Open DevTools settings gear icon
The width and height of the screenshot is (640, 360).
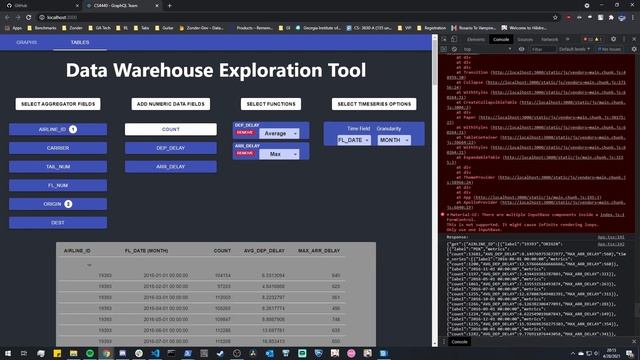point(613,39)
